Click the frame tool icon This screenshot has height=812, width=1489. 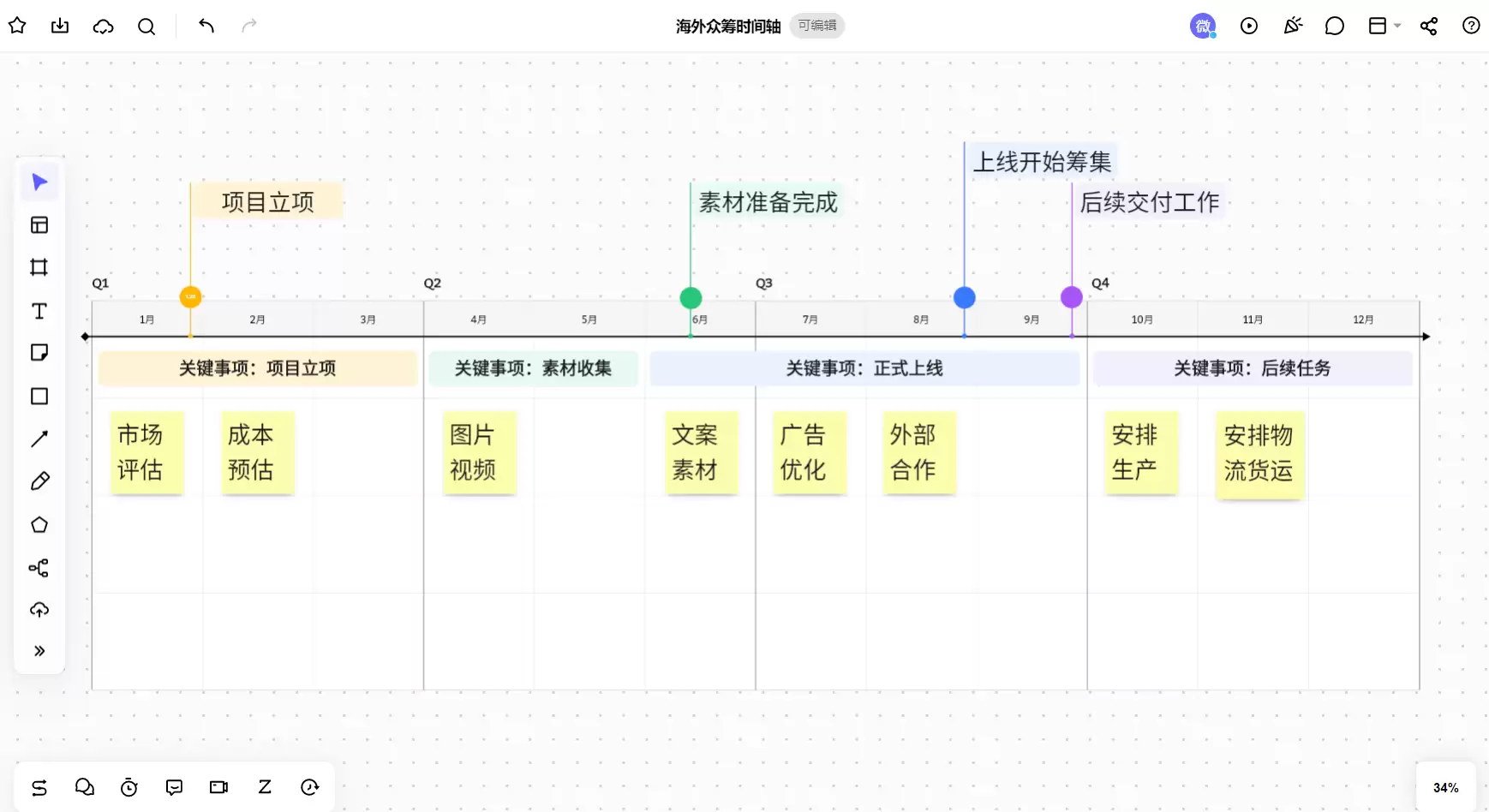point(39,267)
